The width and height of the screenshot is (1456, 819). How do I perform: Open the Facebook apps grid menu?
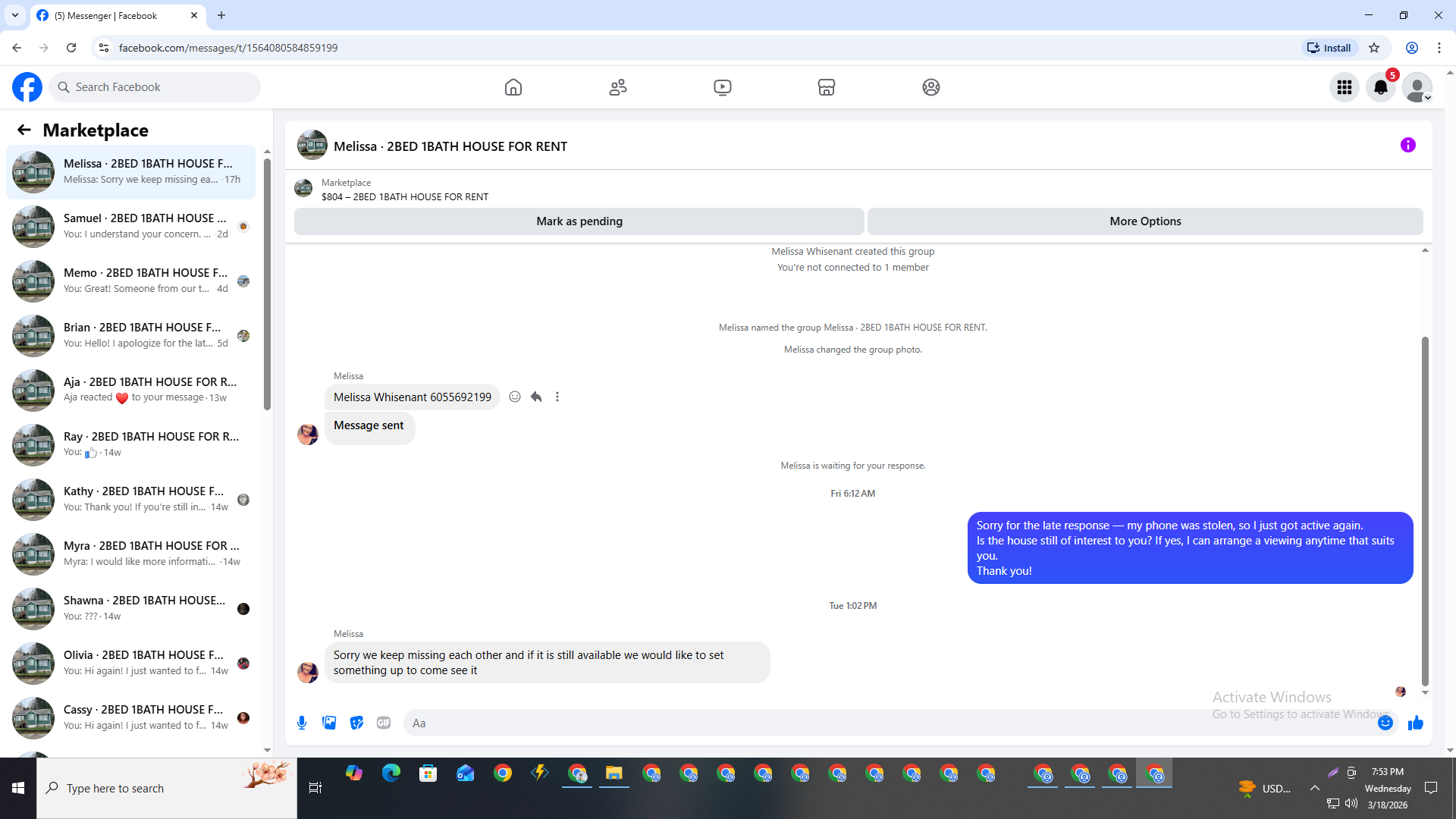pos(1345,87)
